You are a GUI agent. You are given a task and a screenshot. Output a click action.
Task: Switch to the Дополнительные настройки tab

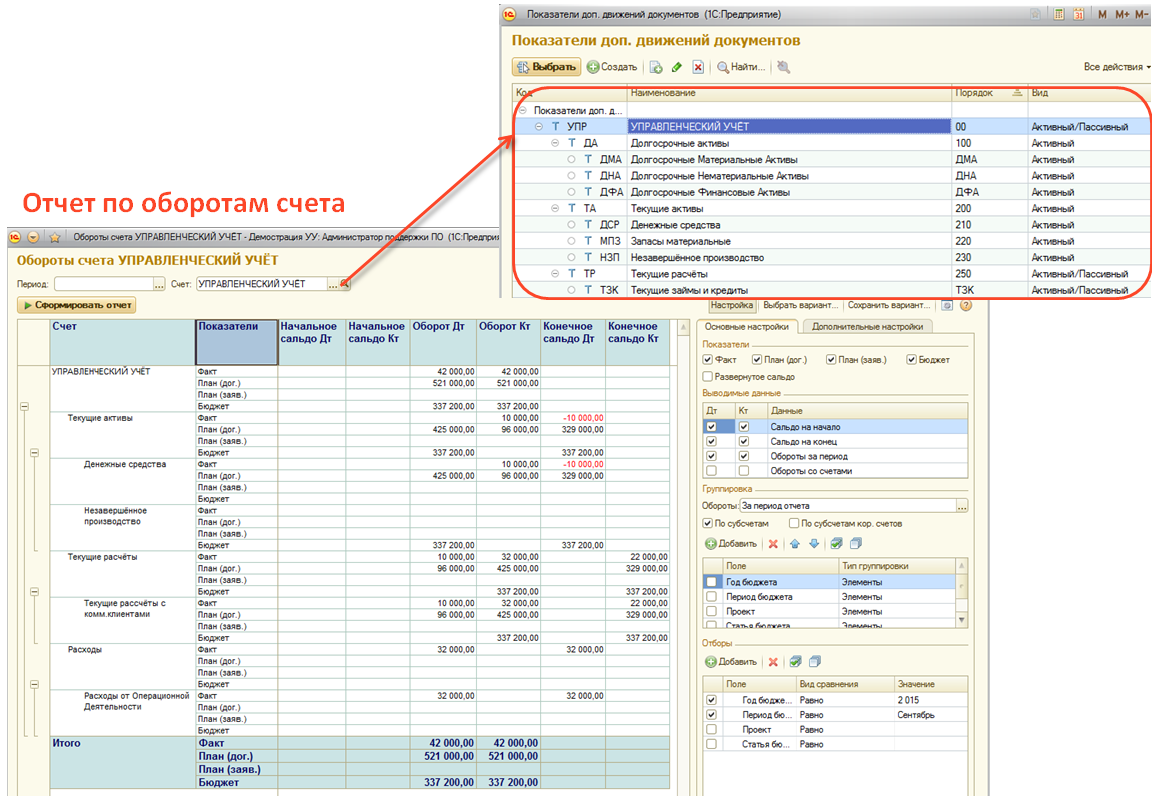(x=867, y=326)
